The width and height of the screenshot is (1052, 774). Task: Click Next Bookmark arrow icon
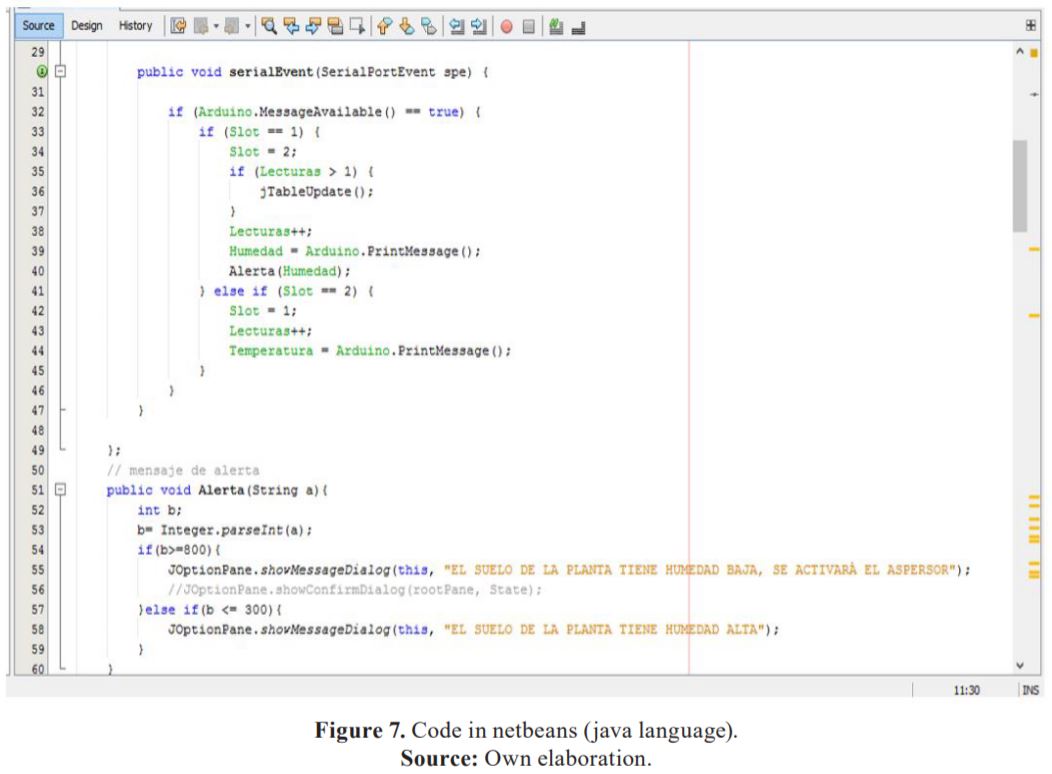coord(407,26)
